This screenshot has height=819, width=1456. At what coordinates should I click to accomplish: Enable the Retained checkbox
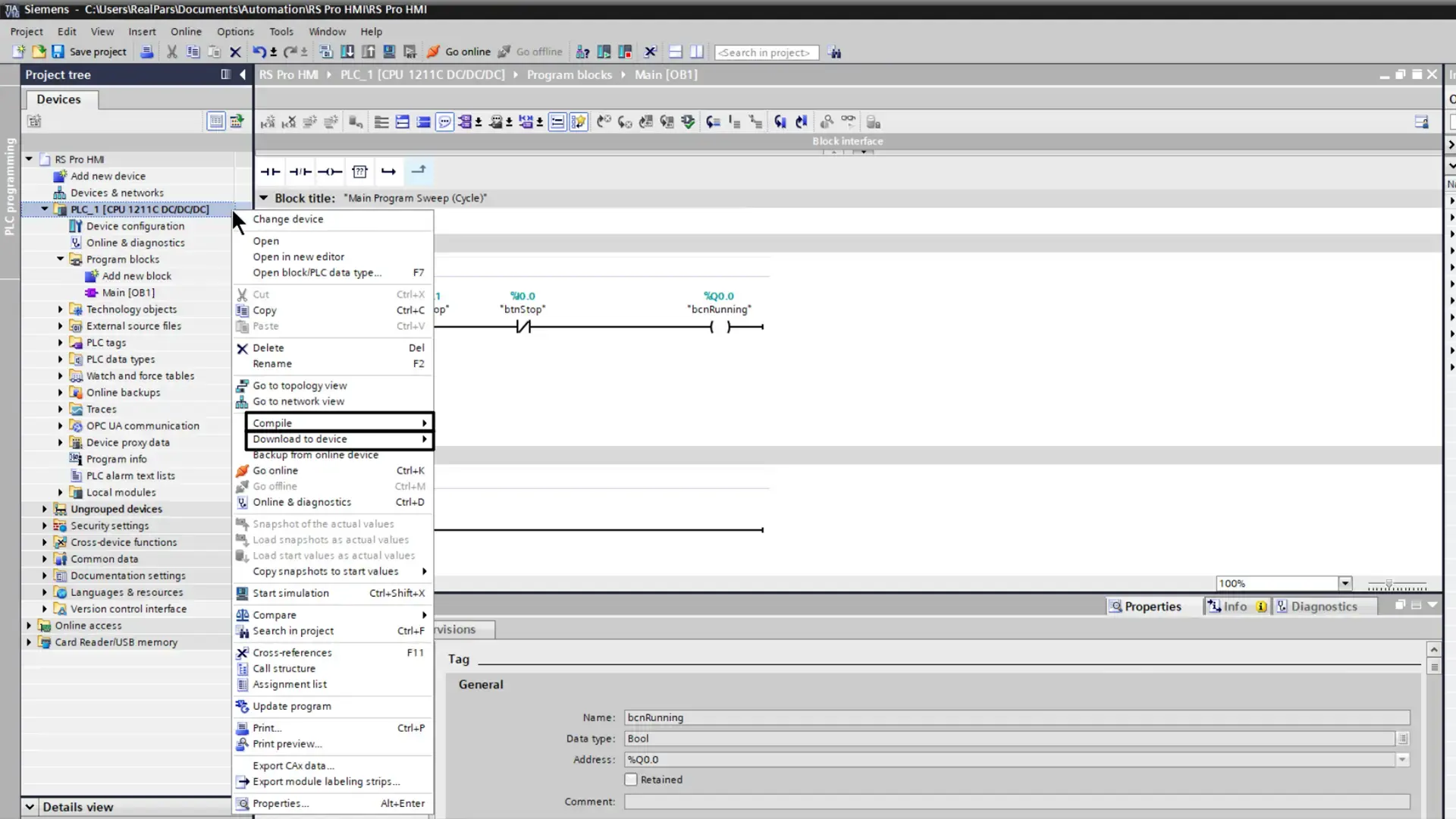click(x=631, y=780)
